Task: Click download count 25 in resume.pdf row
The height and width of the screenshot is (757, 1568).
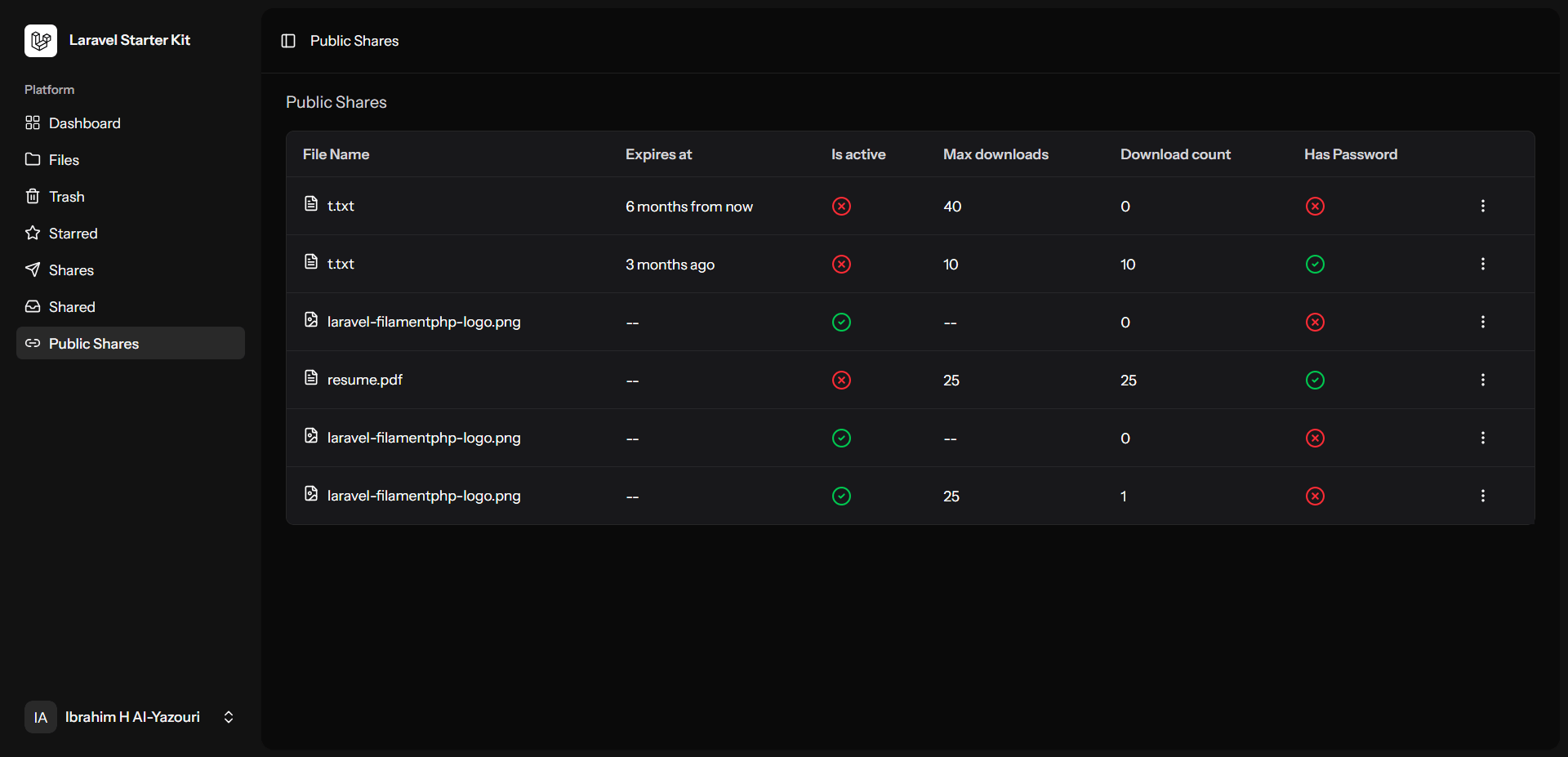Action: tap(1129, 381)
